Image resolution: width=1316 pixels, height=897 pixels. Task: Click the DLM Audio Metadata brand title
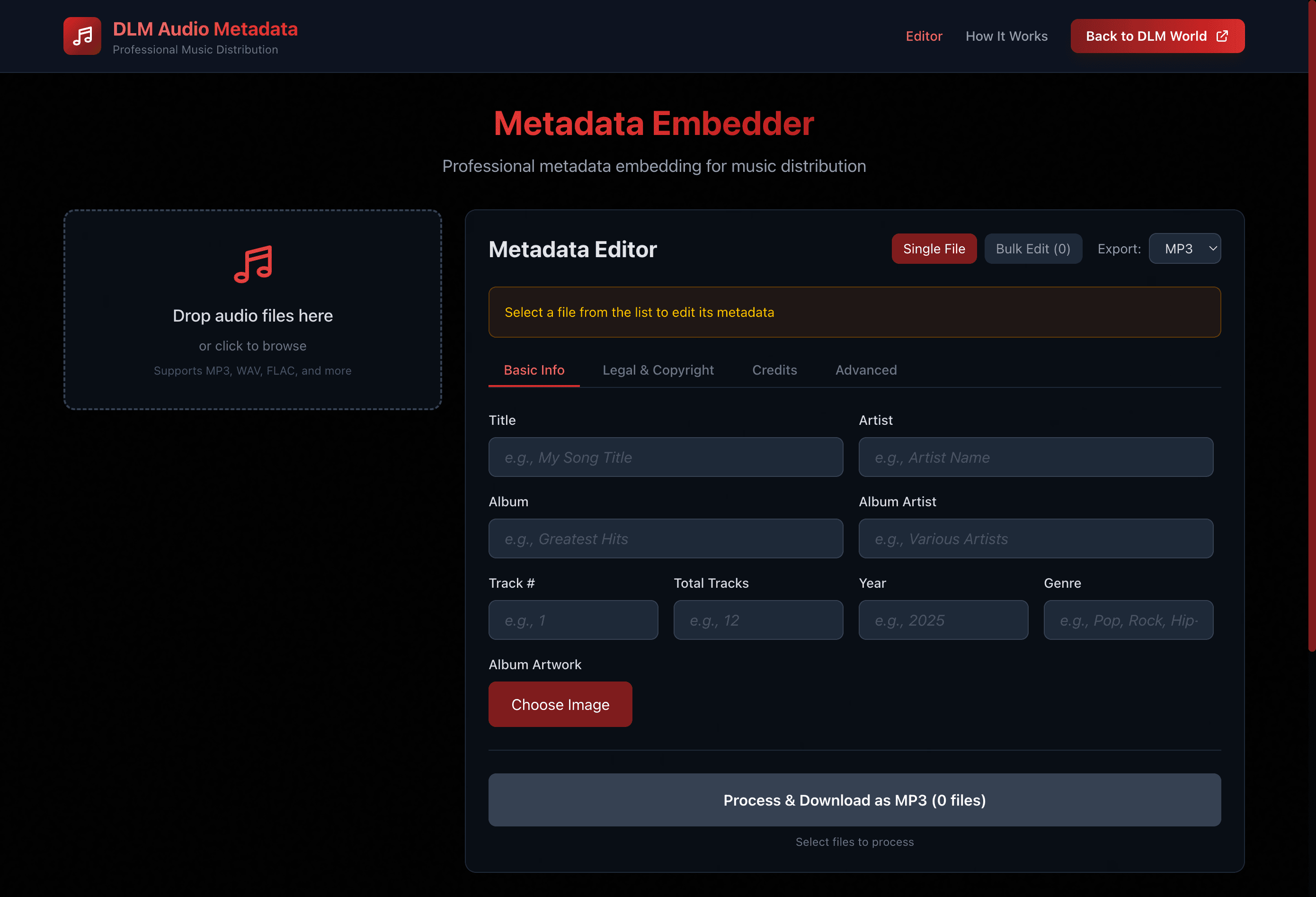click(x=205, y=29)
